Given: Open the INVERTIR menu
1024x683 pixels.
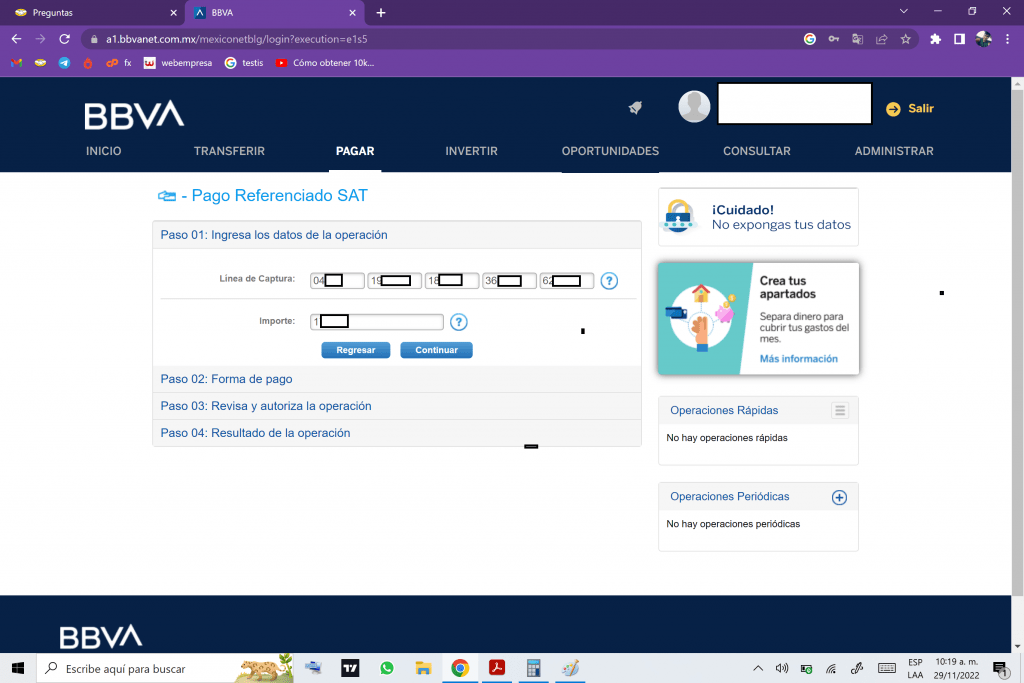Looking at the screenshot, I should (x=472, y=151).
